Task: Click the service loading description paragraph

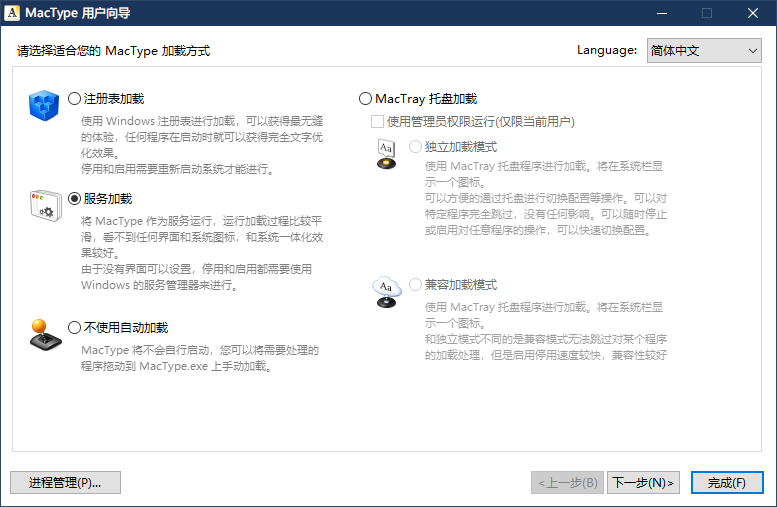Action: pos(202,253)
